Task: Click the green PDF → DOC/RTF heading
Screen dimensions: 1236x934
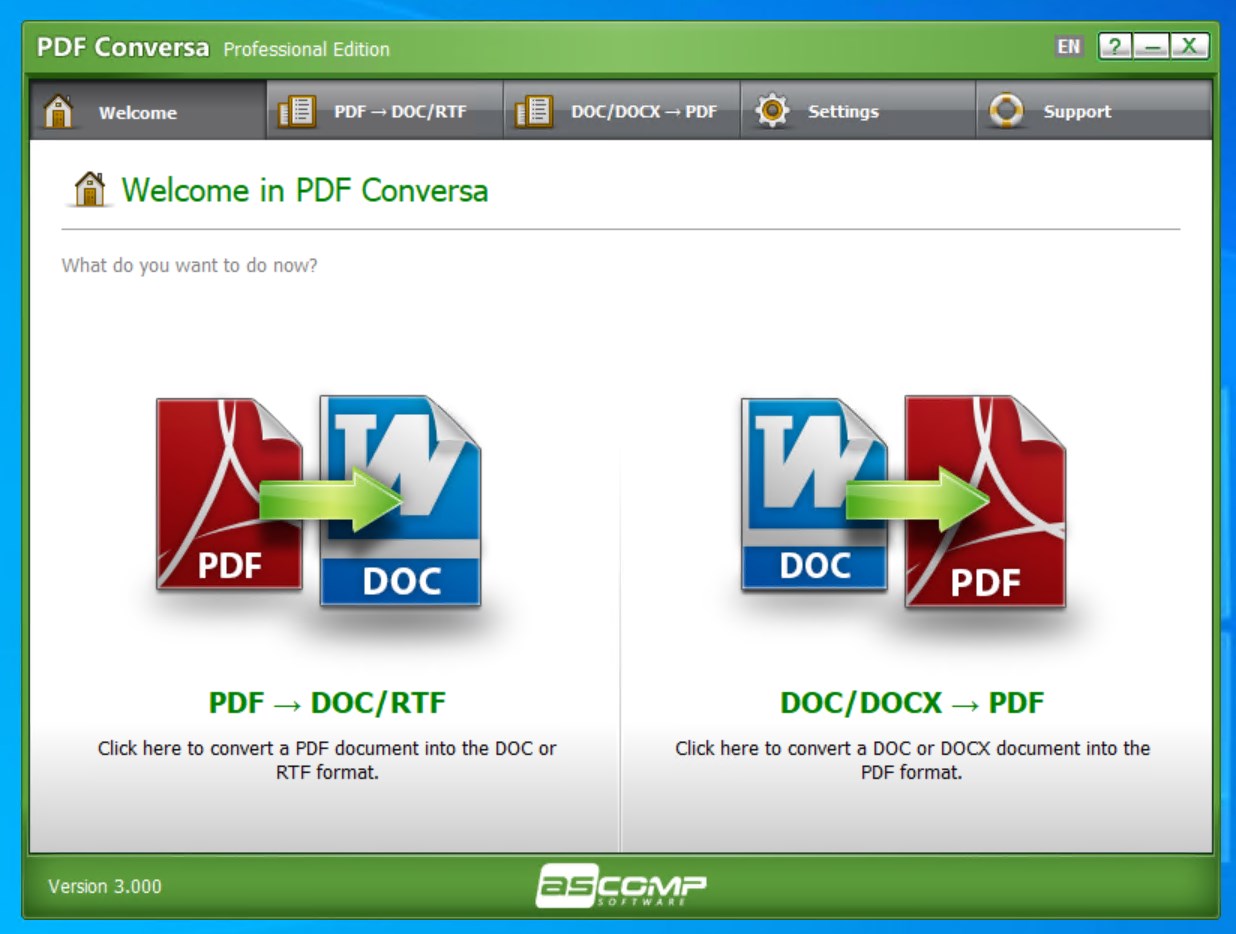Action: coord(327,703)
